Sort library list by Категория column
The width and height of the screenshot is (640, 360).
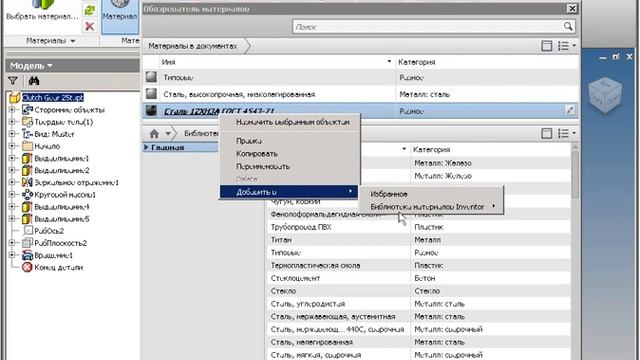tap(490, 149)
